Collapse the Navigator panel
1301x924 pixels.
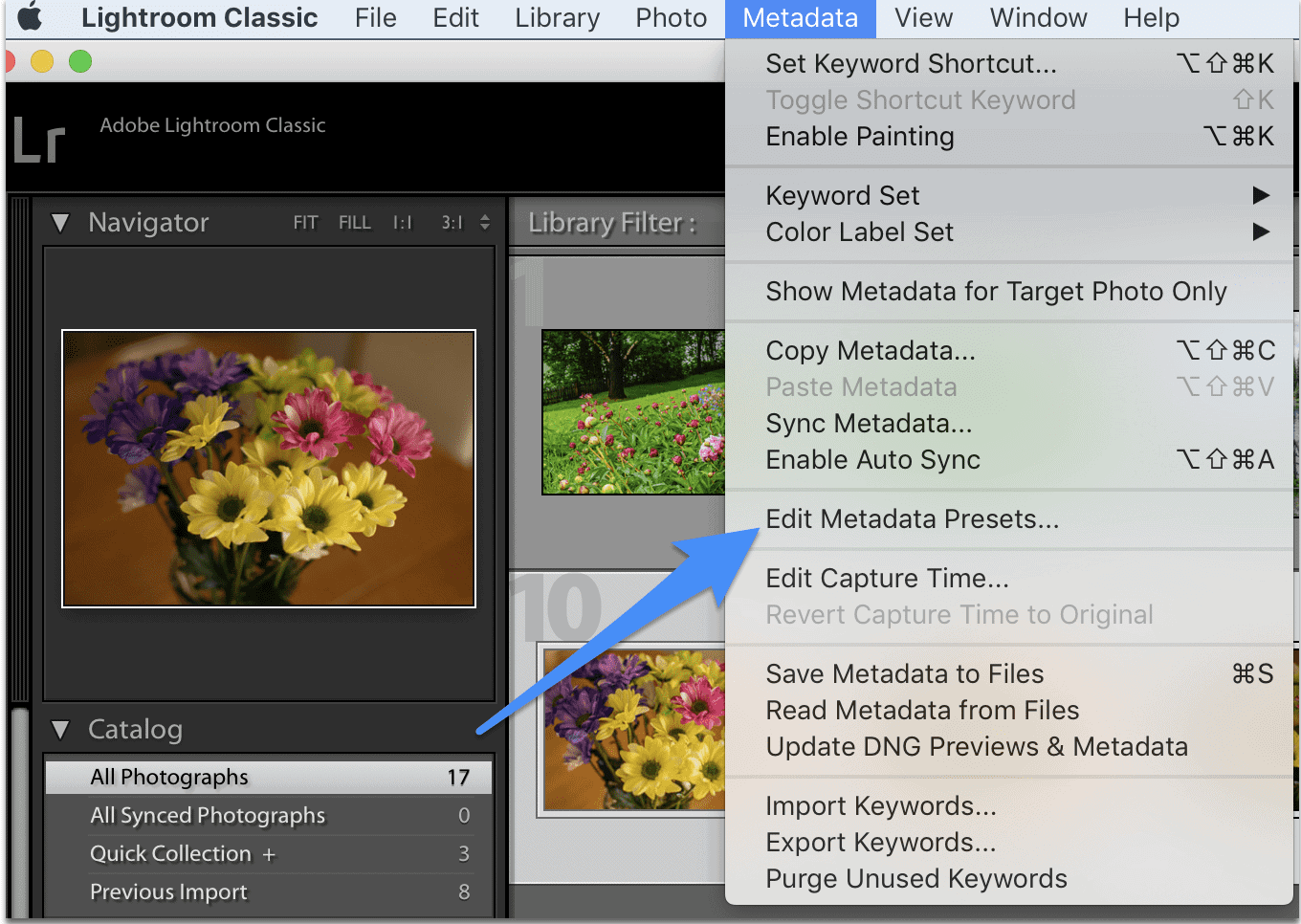pyautogui.click(x=60, y=222)
